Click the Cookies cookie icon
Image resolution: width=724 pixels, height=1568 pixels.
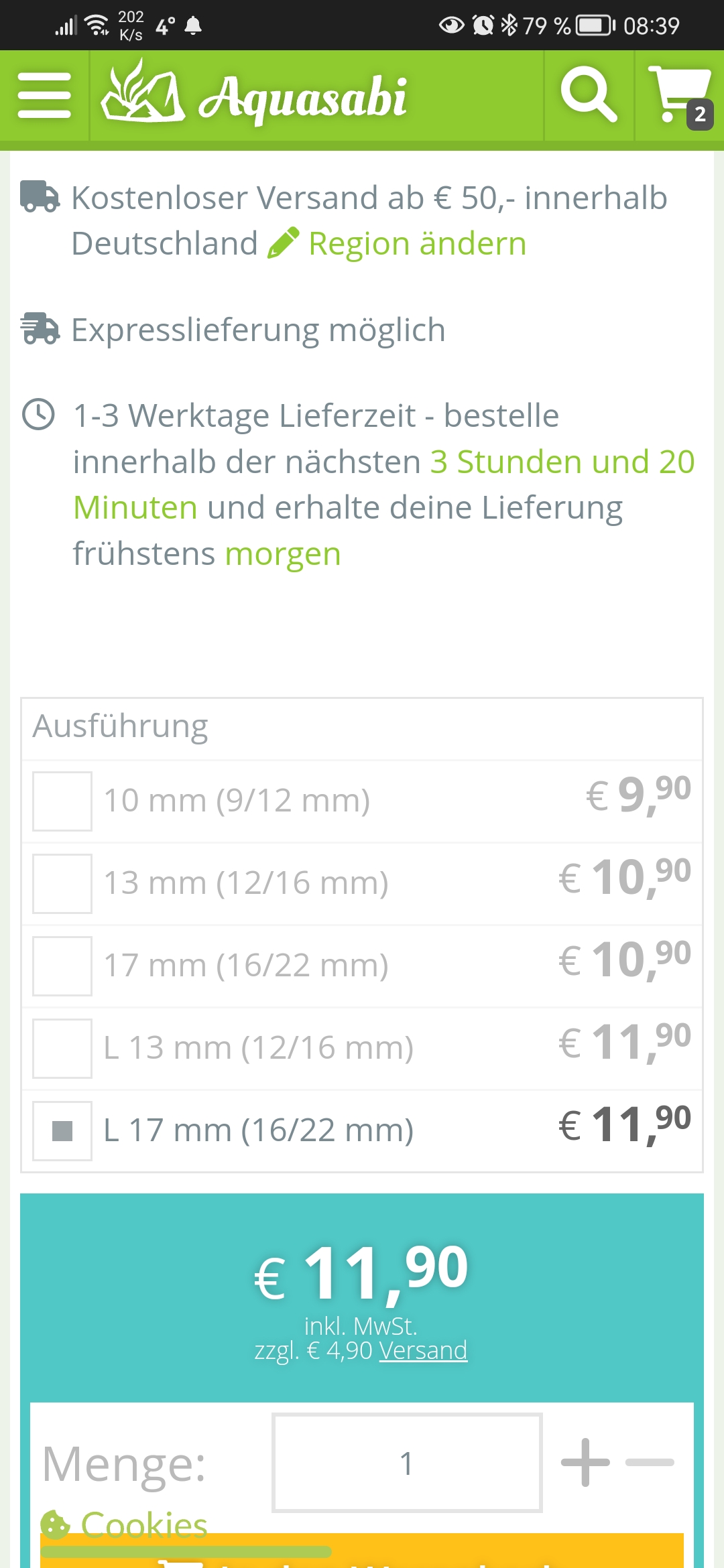pos(55,1525)
